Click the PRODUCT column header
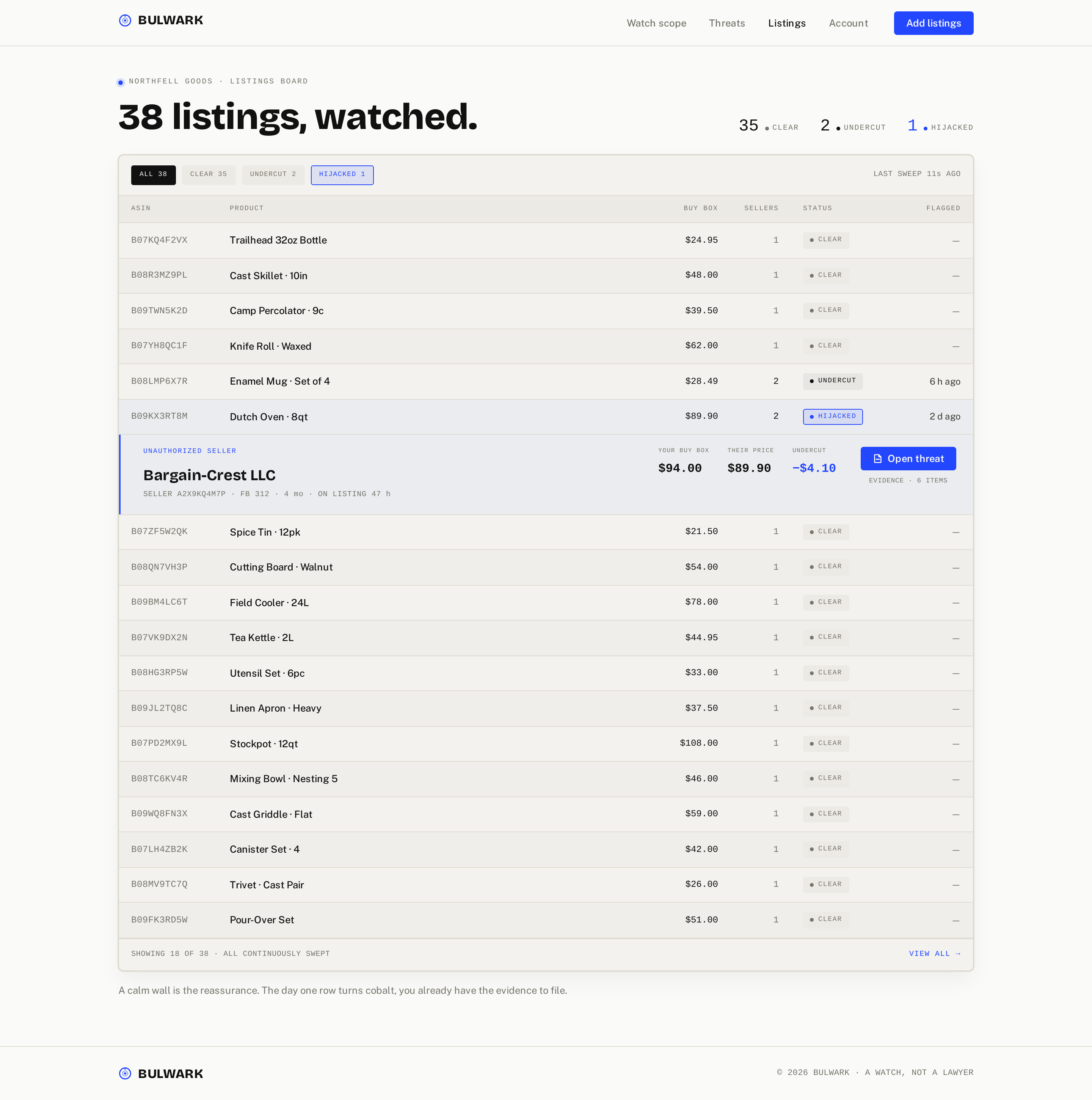 (246, 208)
